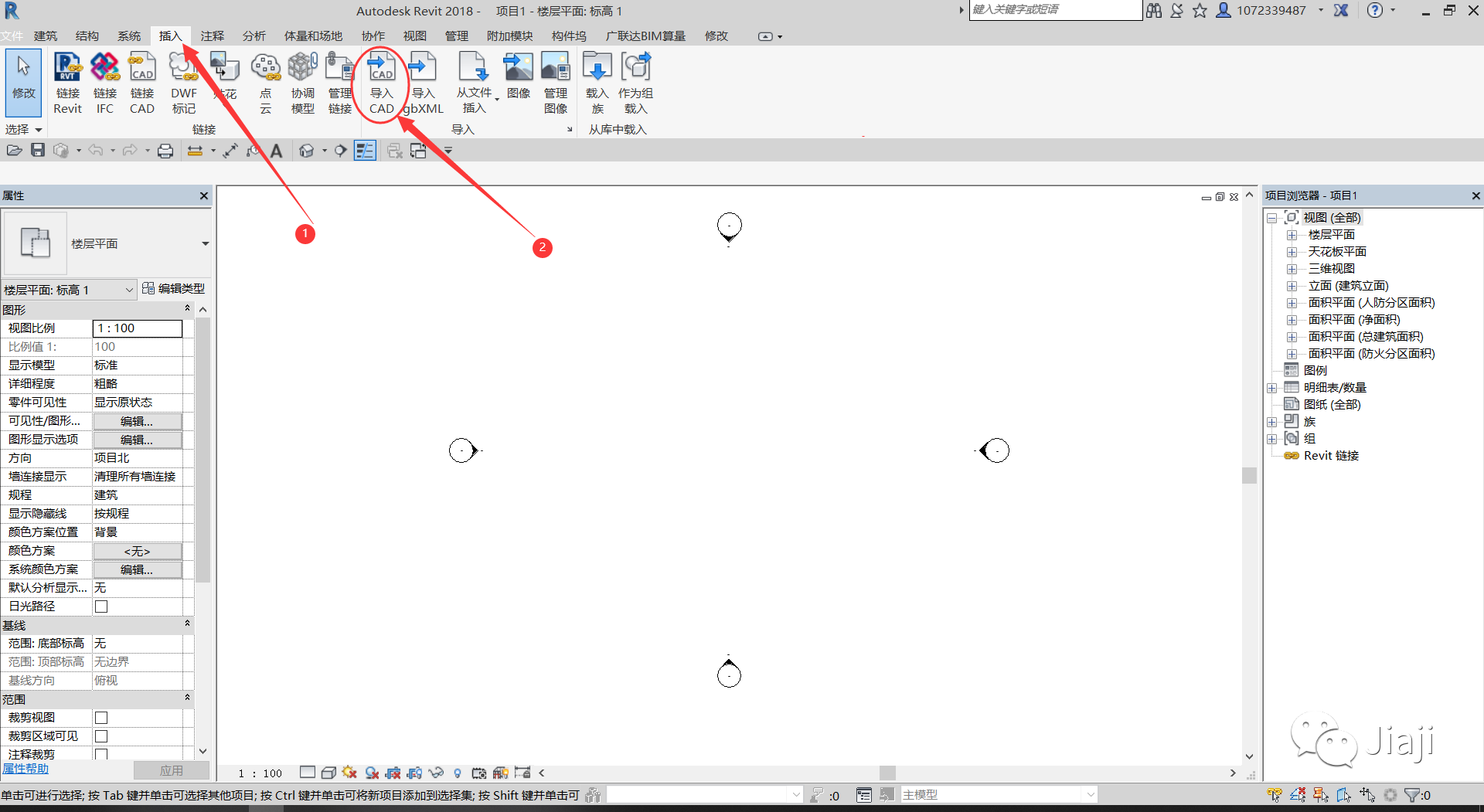
Task: Click Load Family (载入族) icon
Action: [597, 83]
